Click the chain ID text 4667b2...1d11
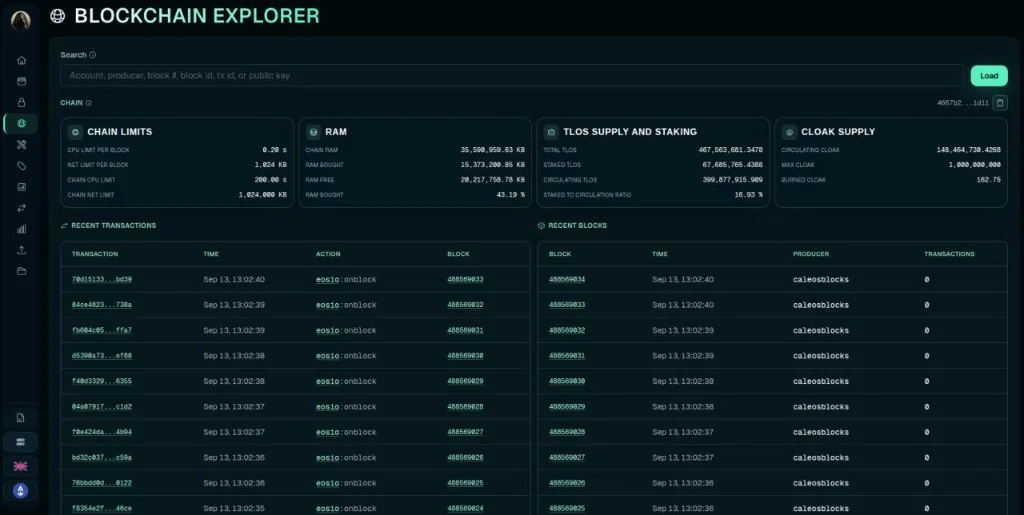The width and height of the screenshot is (1024, 515). point(963,103)
